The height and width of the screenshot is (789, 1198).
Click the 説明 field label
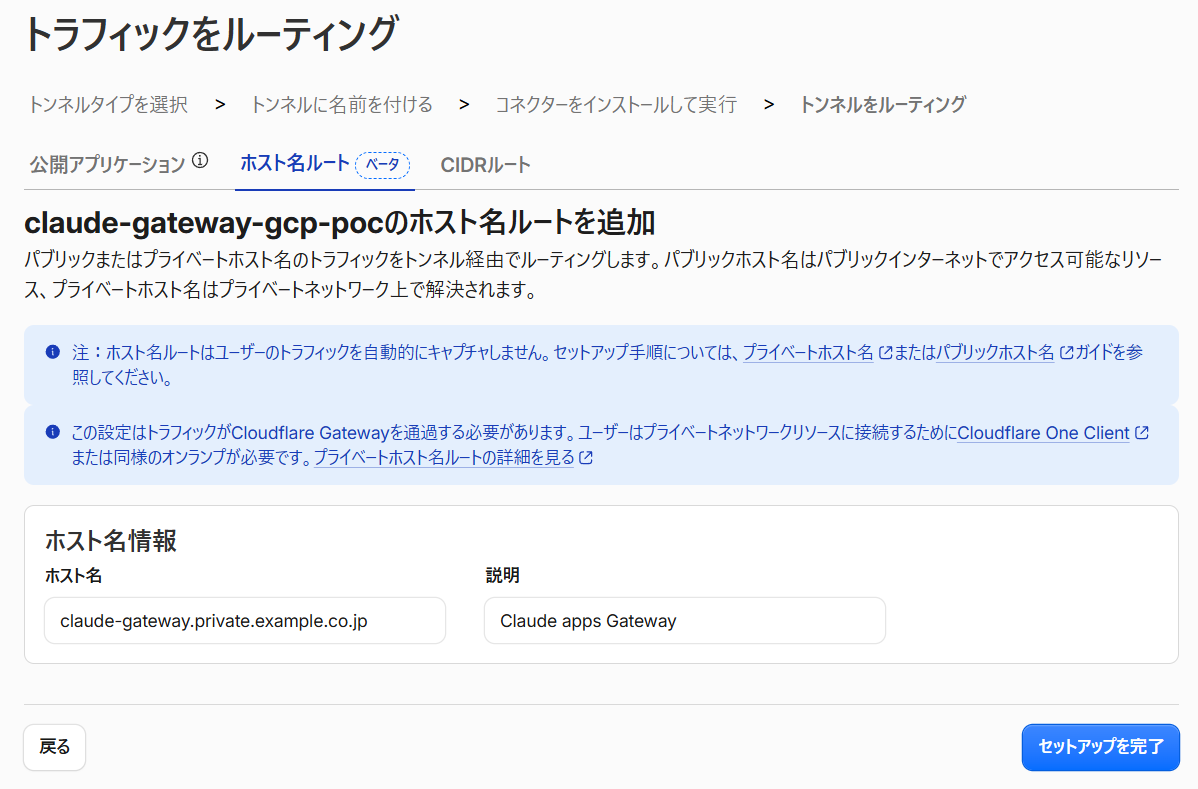point(502,576)
